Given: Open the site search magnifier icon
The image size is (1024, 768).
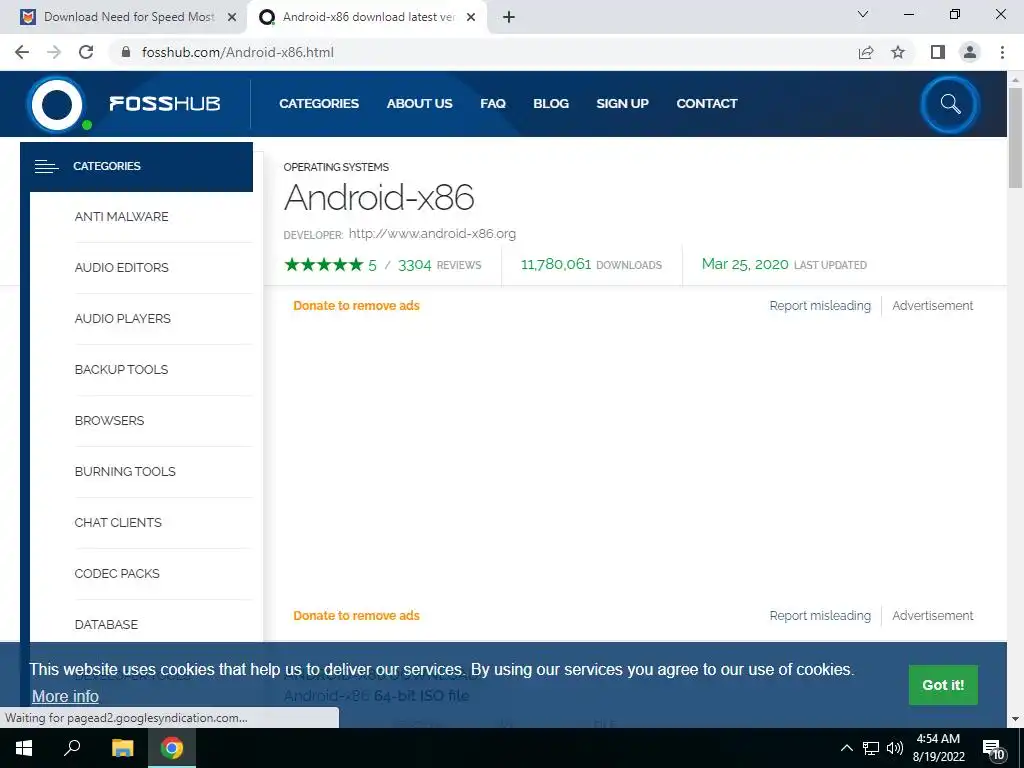Looking at the screenshot, I should [x=950, y=104].
